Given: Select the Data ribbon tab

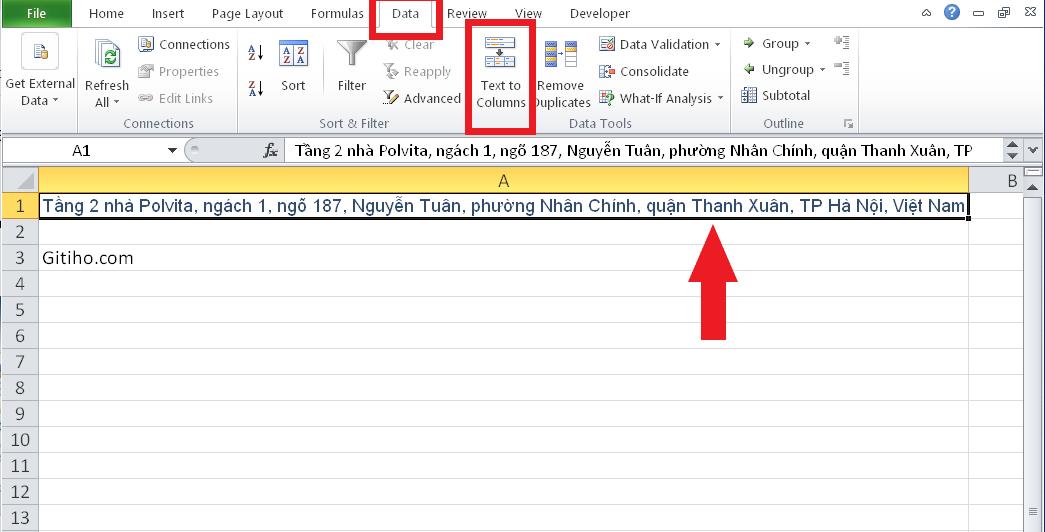Looking at the screenshot, I should click(405, 13).
